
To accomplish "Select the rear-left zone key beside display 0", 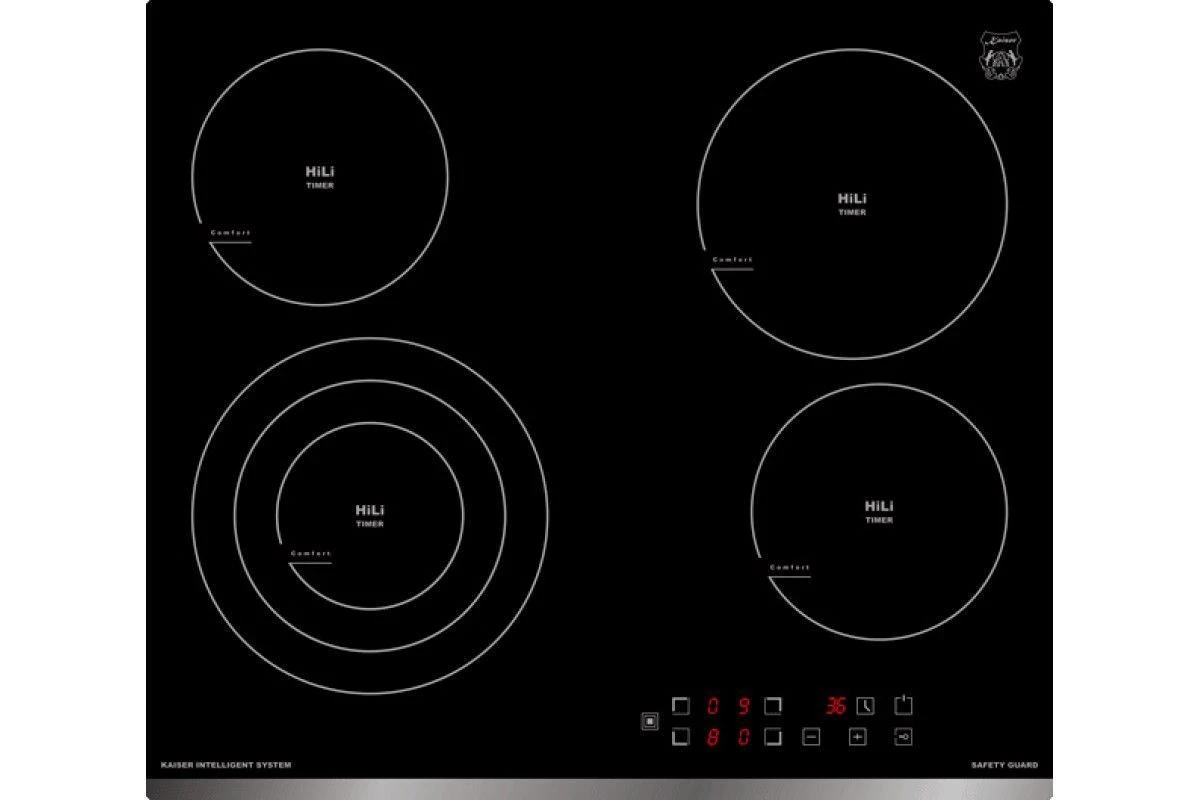I will click(x=681, y=706).
